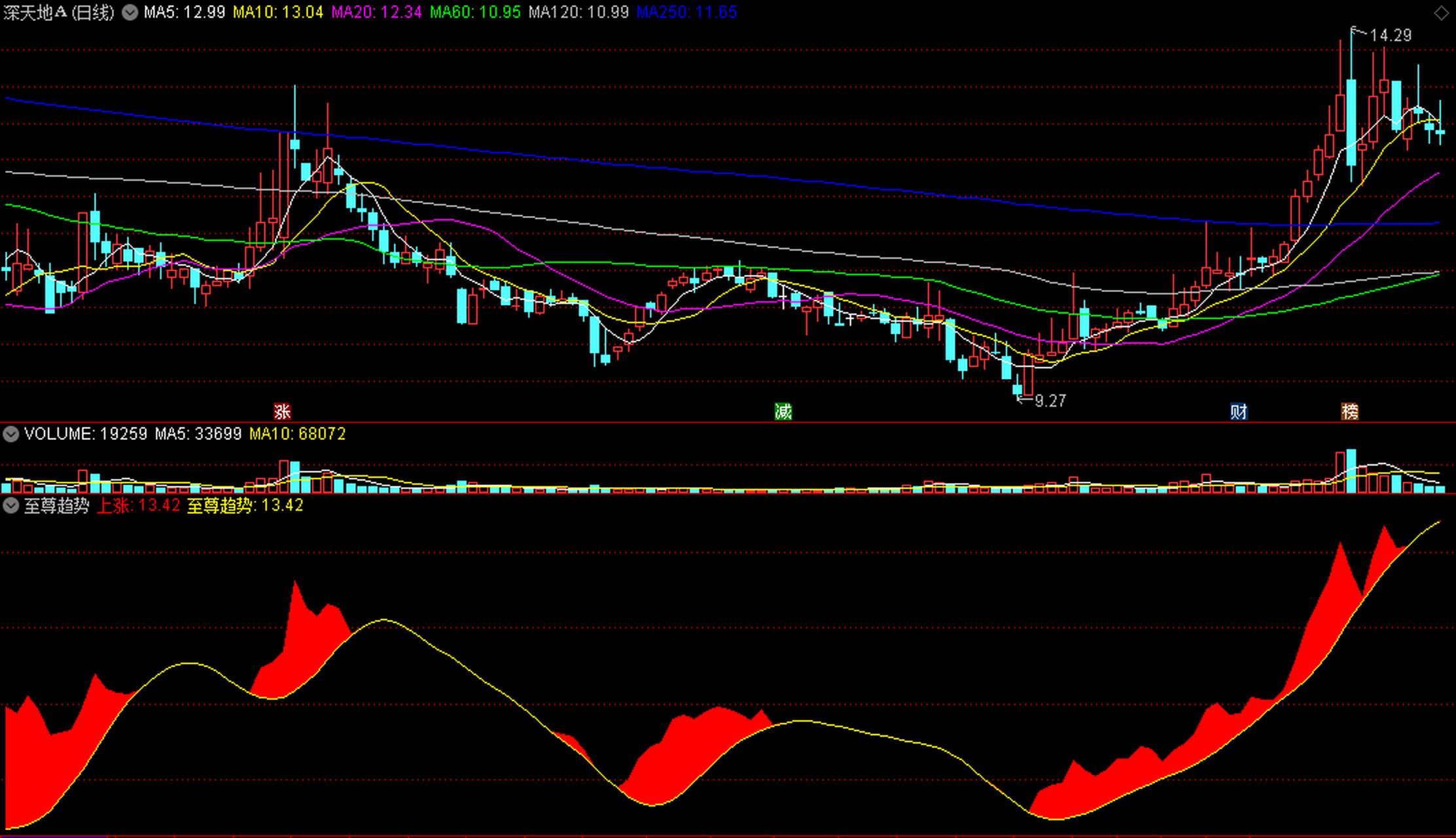Select the MA120: 10.99 label
Viewport: 1456px width, 838px height.
(578, 12)
